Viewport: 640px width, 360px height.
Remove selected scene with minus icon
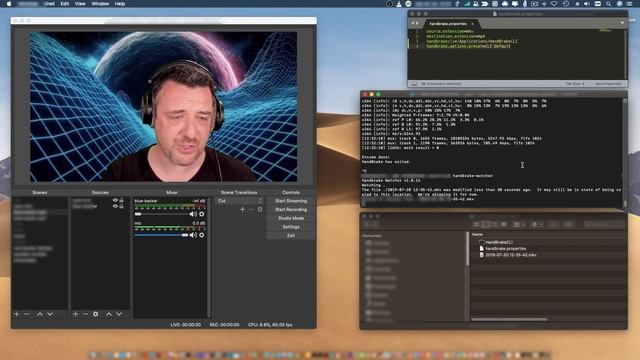[x=27, y=314]
